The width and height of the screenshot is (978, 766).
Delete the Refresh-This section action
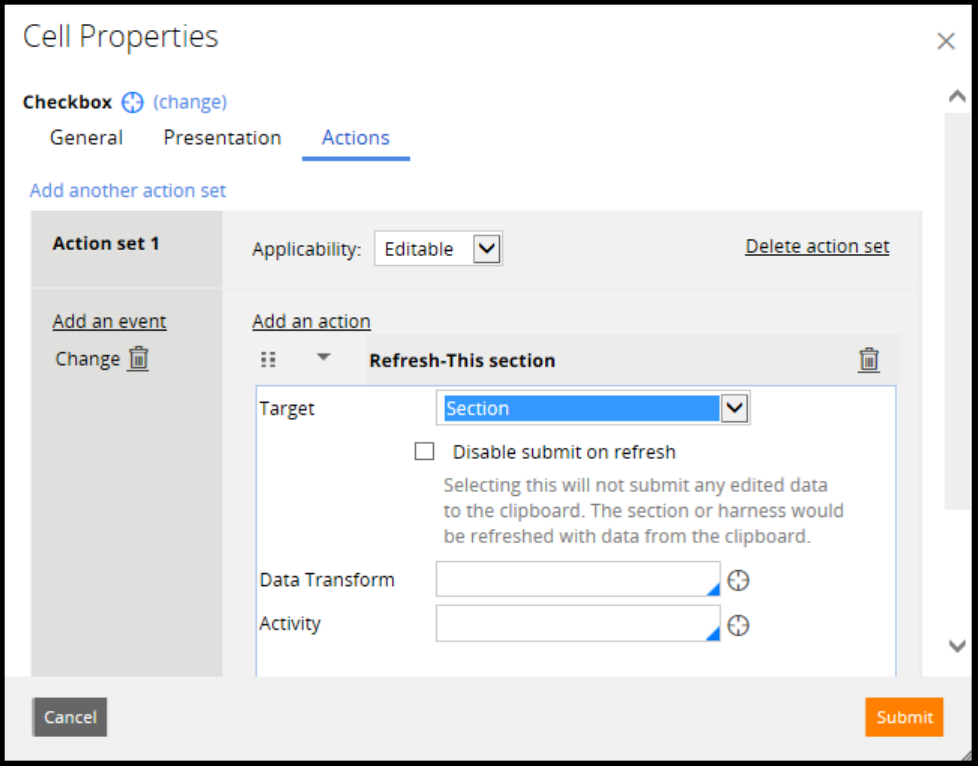(x=869, y=360)
